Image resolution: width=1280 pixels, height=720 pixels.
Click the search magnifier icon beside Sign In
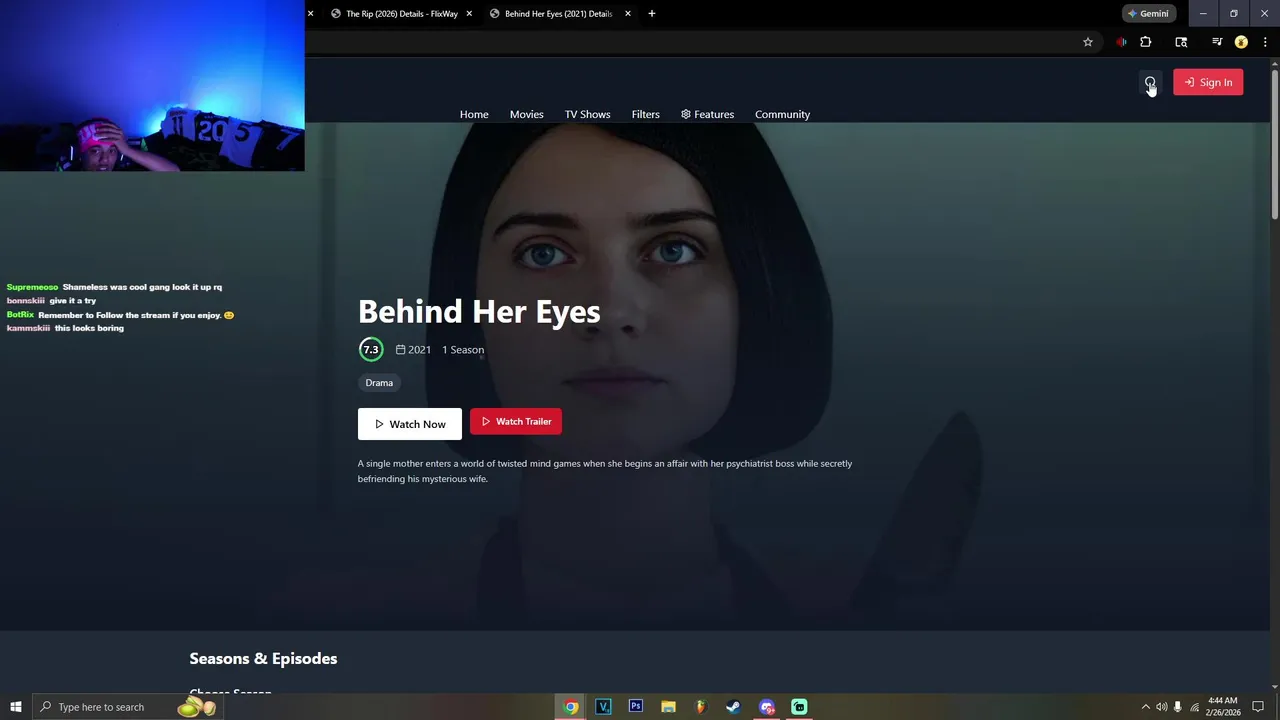(x=1150, y=82)
